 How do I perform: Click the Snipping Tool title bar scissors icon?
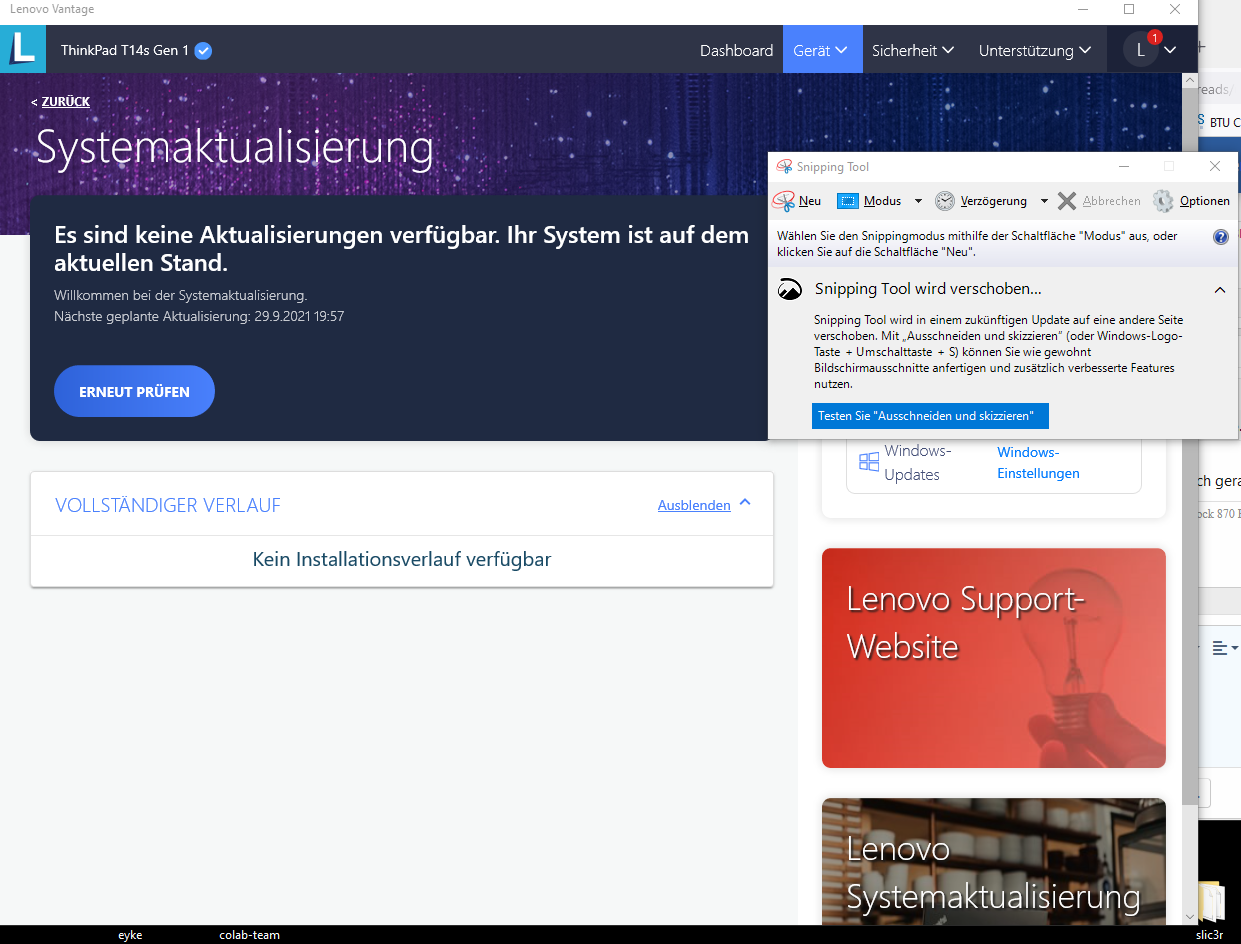tap(784, 167)
